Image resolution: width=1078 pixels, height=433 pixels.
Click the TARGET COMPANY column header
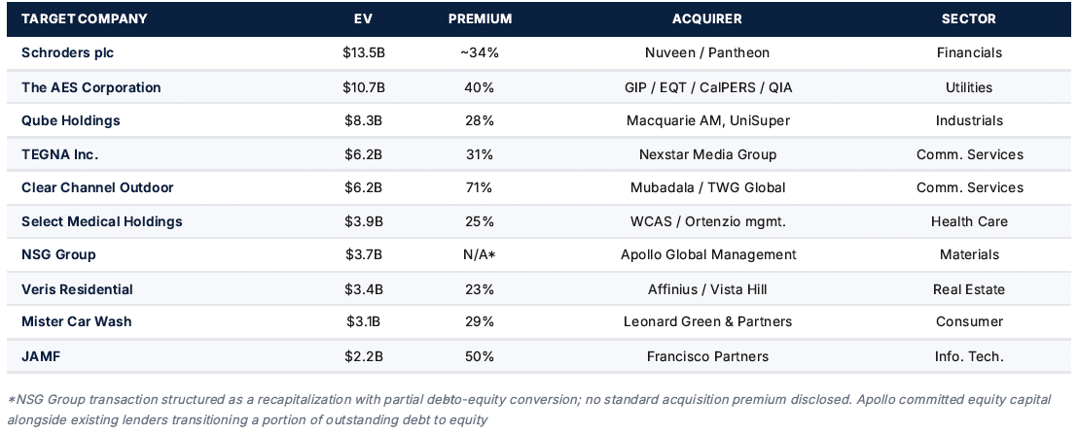[84, 19]
